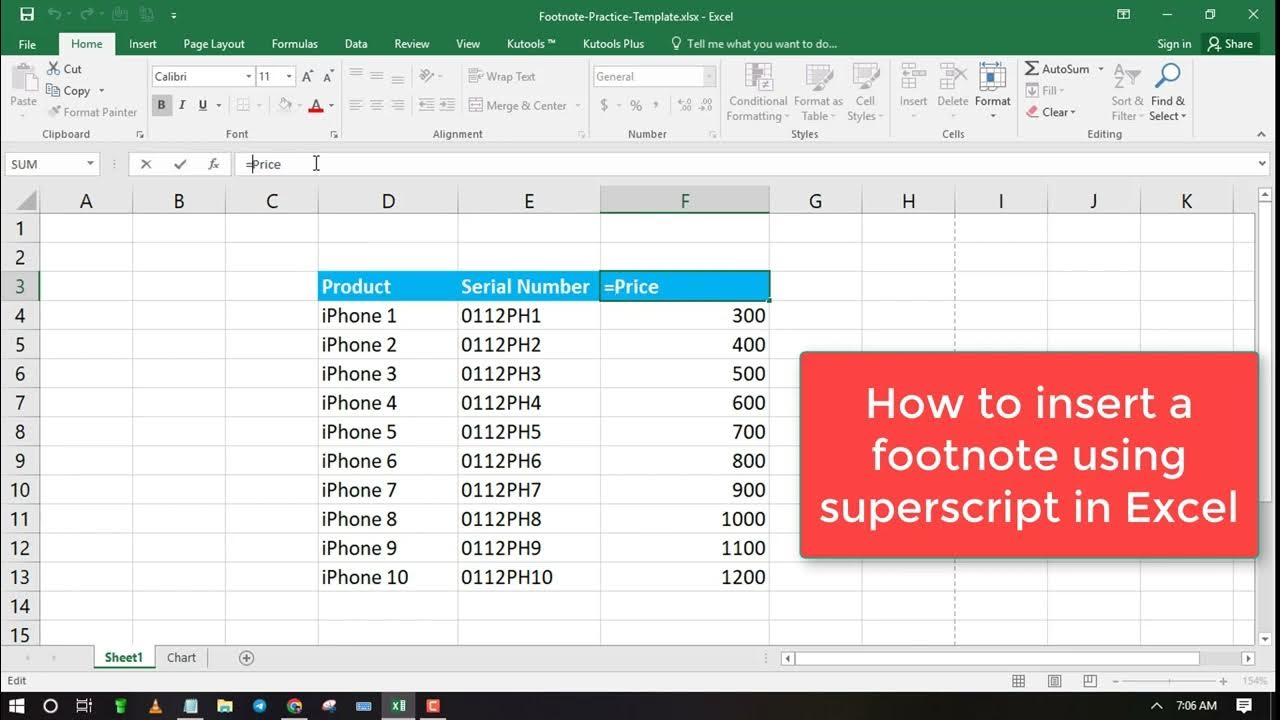Click the Page Break Preview status bar icon
Image resolution: width=1280 pixels, height=720 pixels.
(x=1091, y=681)
